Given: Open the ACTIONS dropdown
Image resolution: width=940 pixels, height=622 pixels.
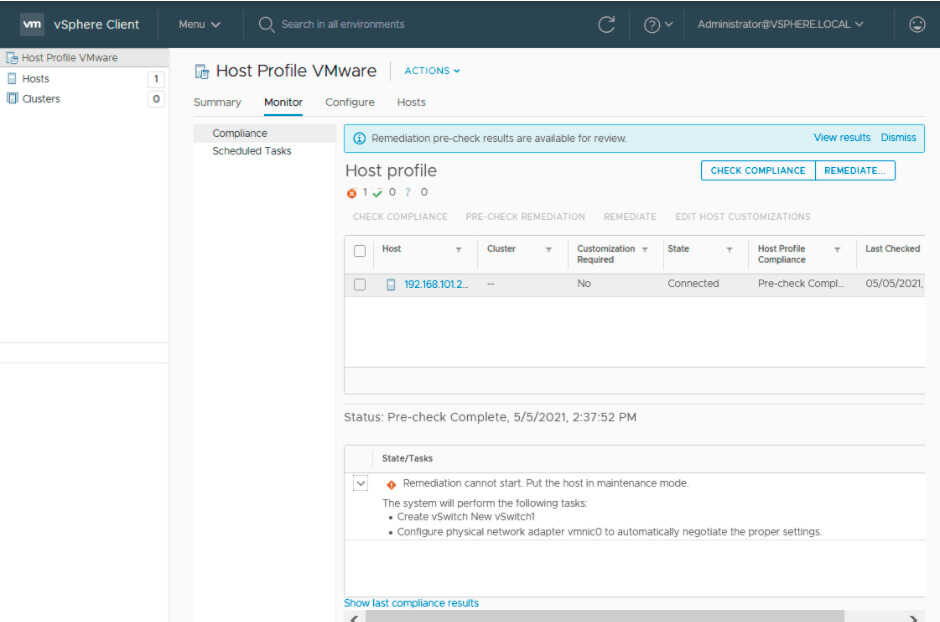Looking at the screenshot, I should pyautogui.click(x=432, y=71).
